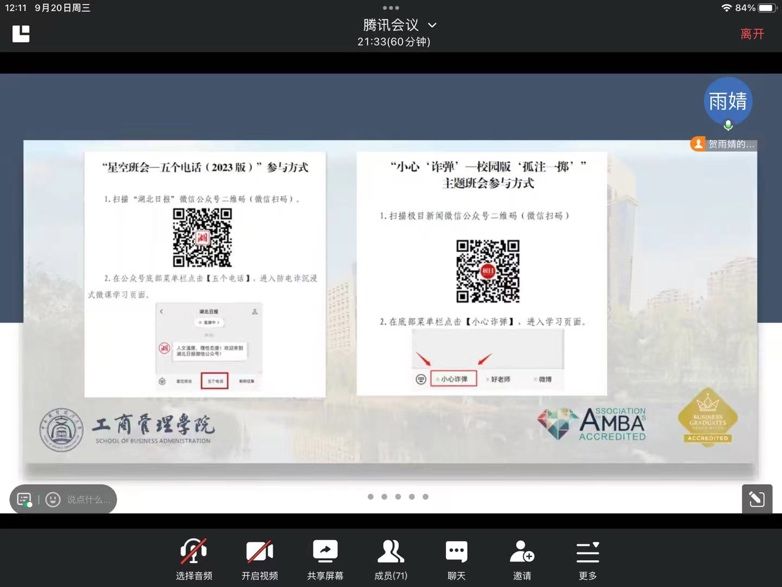Tap the 邀请 invite icon

(522, 552)
